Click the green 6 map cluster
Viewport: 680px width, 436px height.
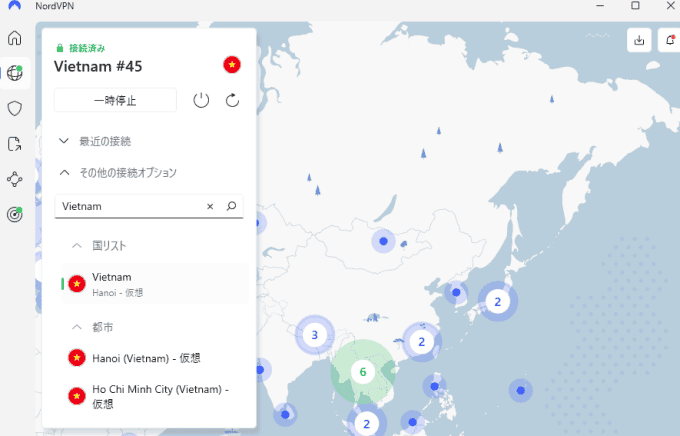click(x=363, y=372)
